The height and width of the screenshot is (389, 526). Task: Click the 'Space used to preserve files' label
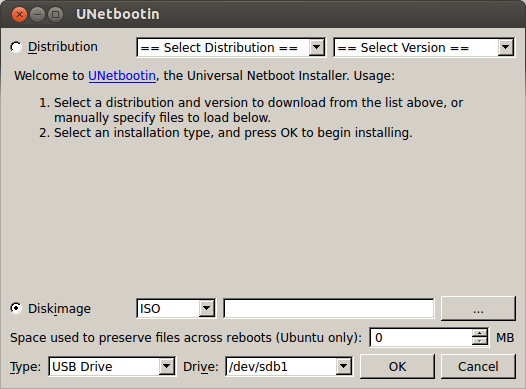tap(186, 338)
